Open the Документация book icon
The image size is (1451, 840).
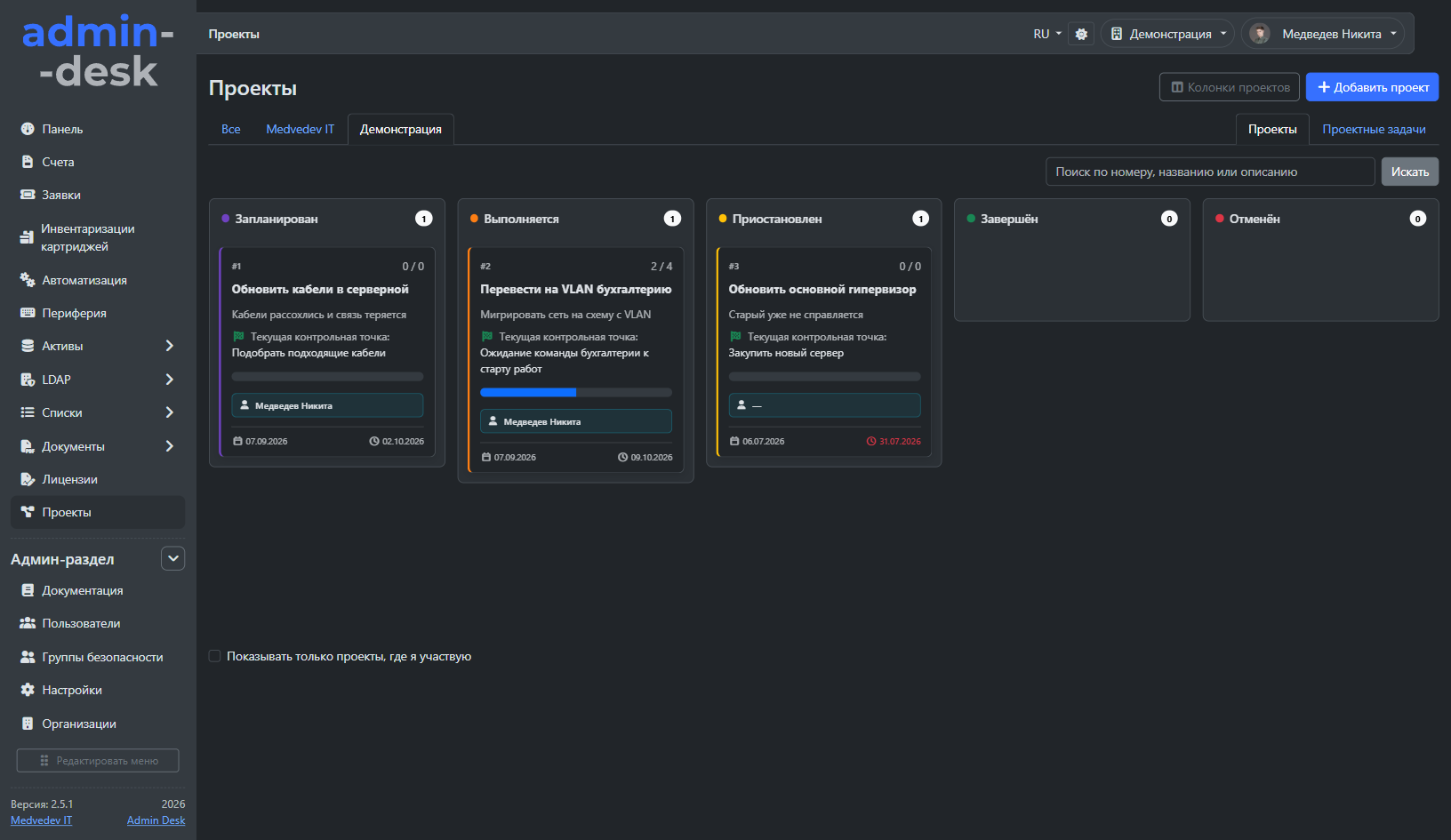coord(28,590)
